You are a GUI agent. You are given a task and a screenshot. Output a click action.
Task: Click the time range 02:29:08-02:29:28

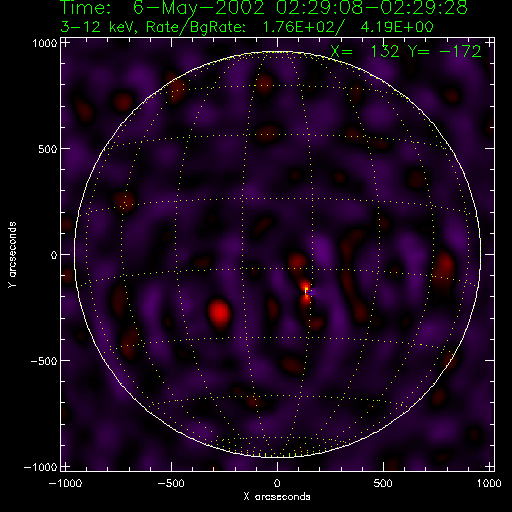pyautogui.click(x=372, y=8)
